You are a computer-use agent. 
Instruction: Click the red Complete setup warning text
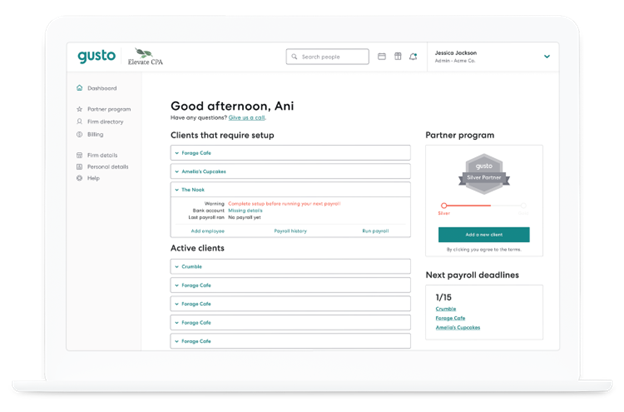(x=284, y=204)
